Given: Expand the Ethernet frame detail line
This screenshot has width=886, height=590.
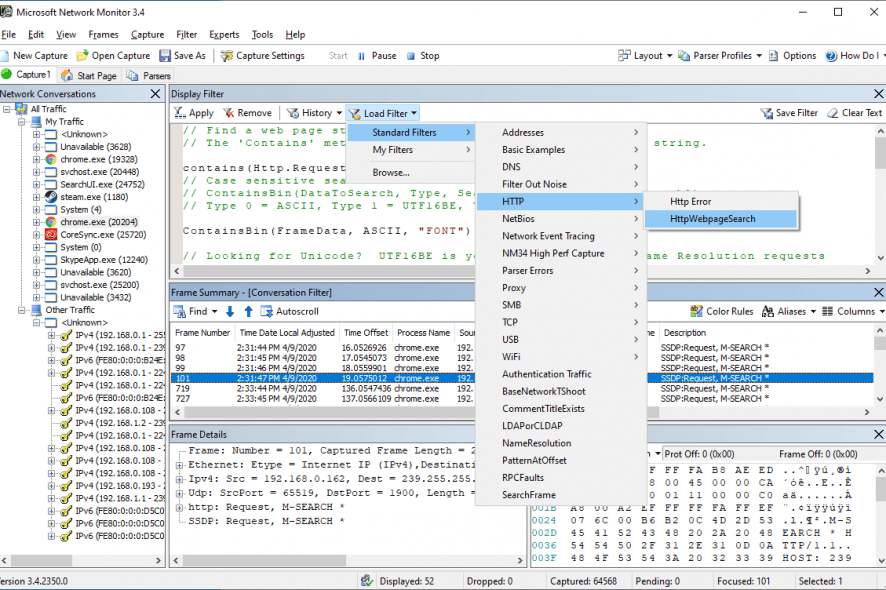Looking at the screenshot, I should 180,465.
